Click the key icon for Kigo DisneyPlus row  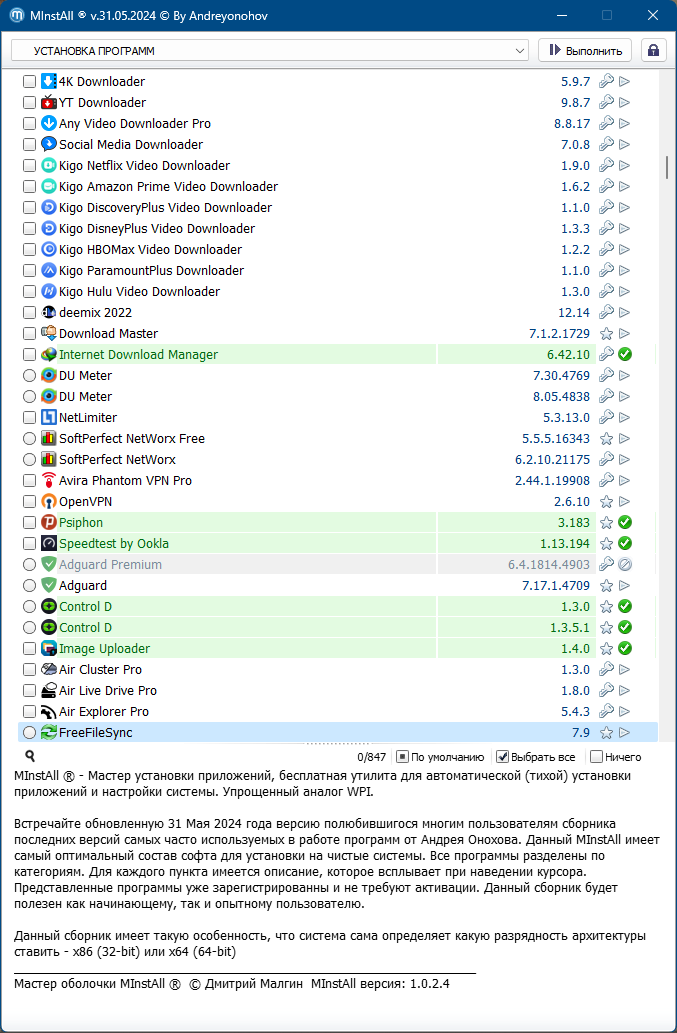(x=607, y=229)
